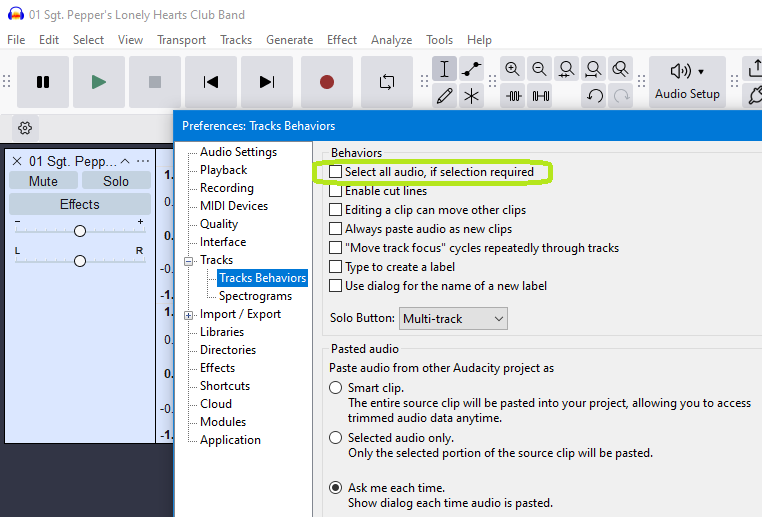
Task: Open the Generate menu
Action: (289, 40)
